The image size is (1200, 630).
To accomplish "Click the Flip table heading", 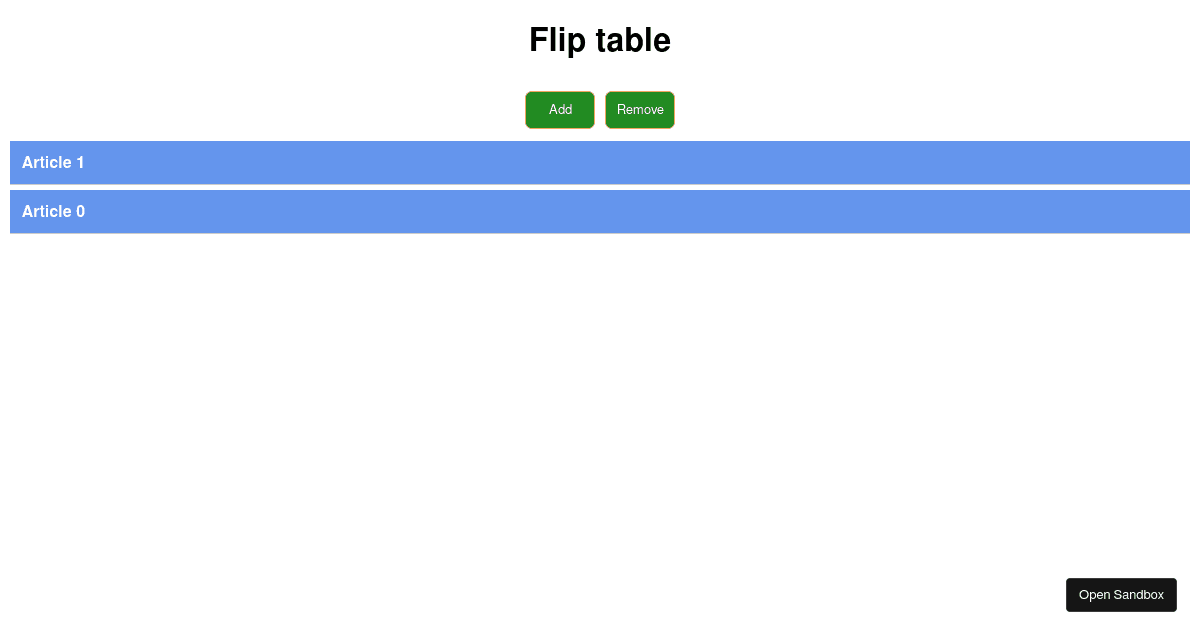I will point(600,40).
